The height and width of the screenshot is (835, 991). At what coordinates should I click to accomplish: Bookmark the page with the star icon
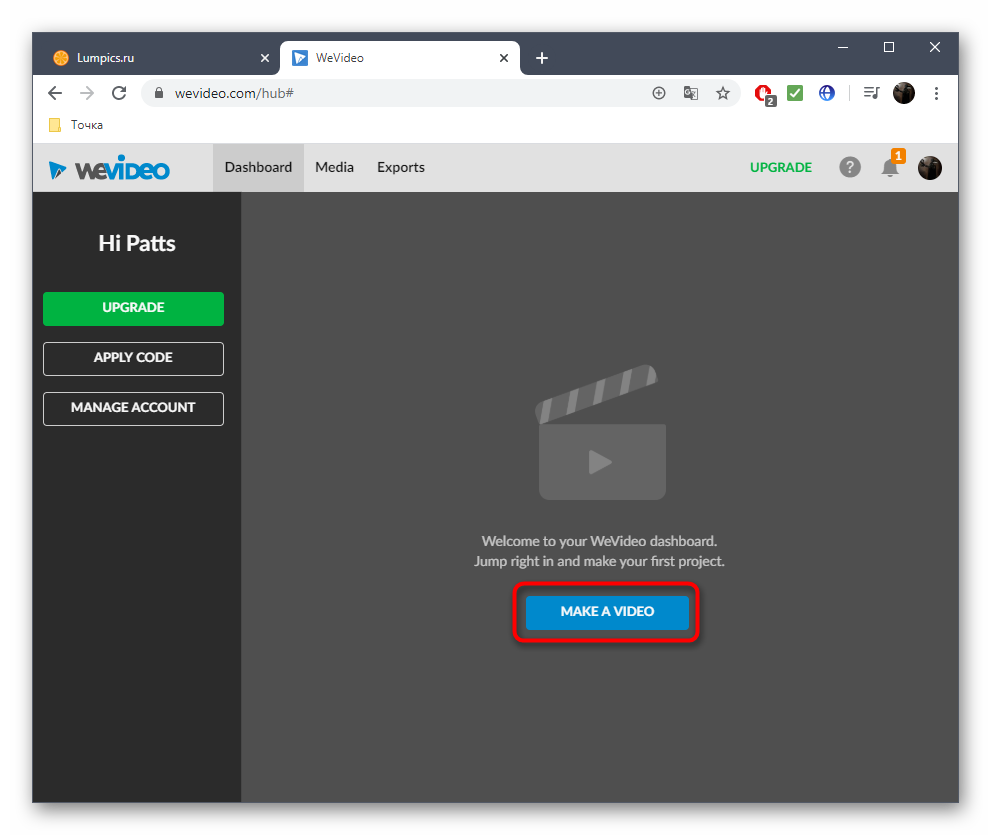point(722,94)
